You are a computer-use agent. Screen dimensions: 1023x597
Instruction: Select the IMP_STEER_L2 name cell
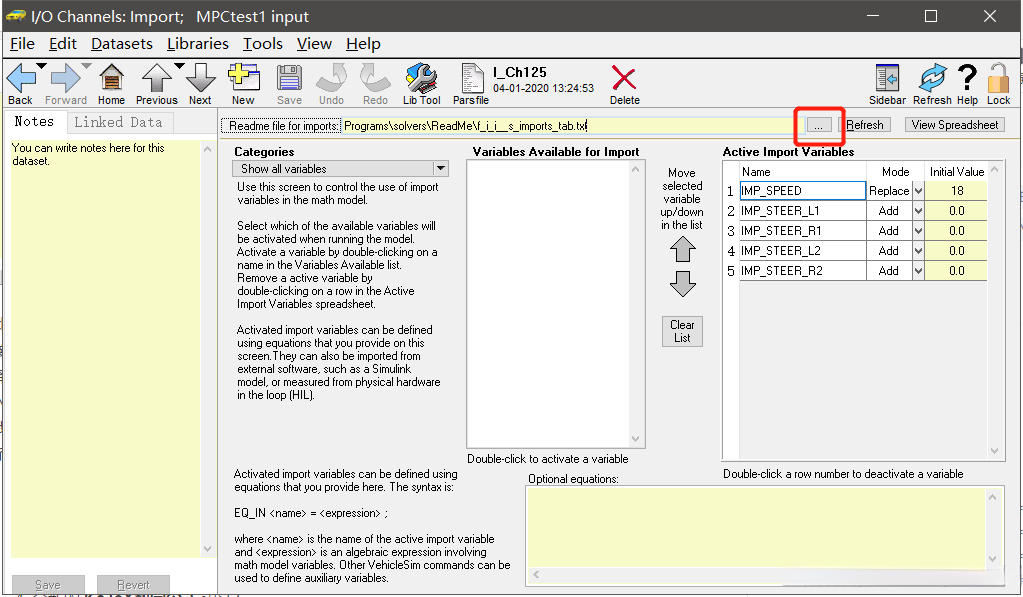click(x=802, y=251)
